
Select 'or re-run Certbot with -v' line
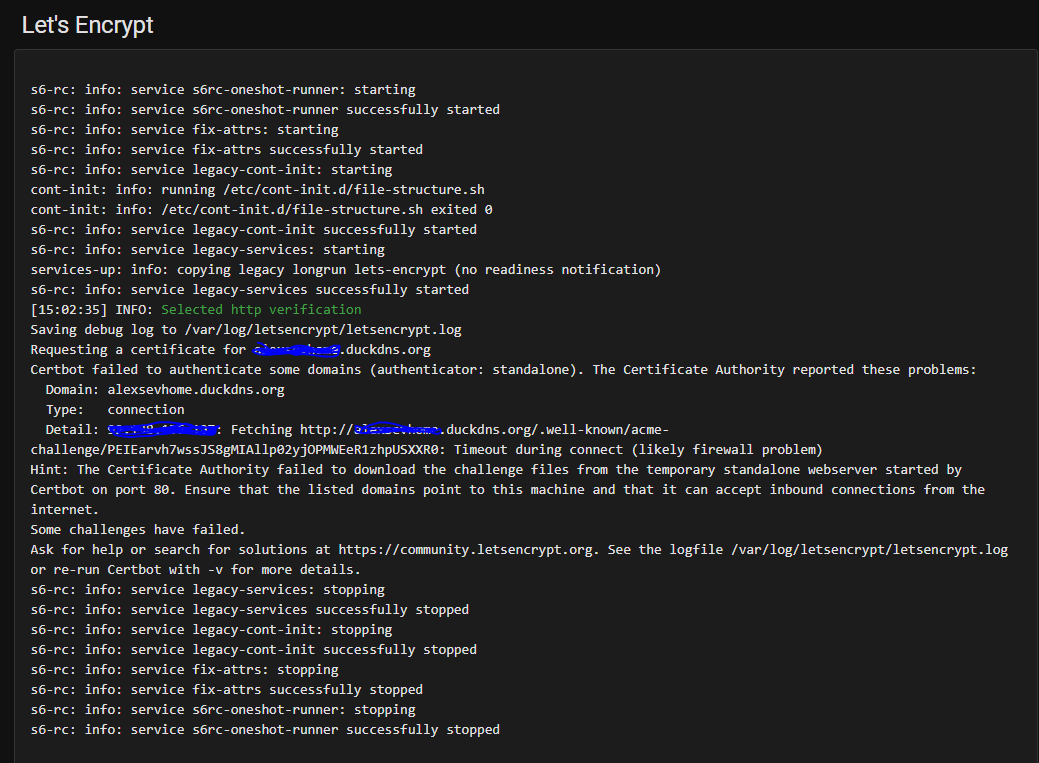point(195,569)
